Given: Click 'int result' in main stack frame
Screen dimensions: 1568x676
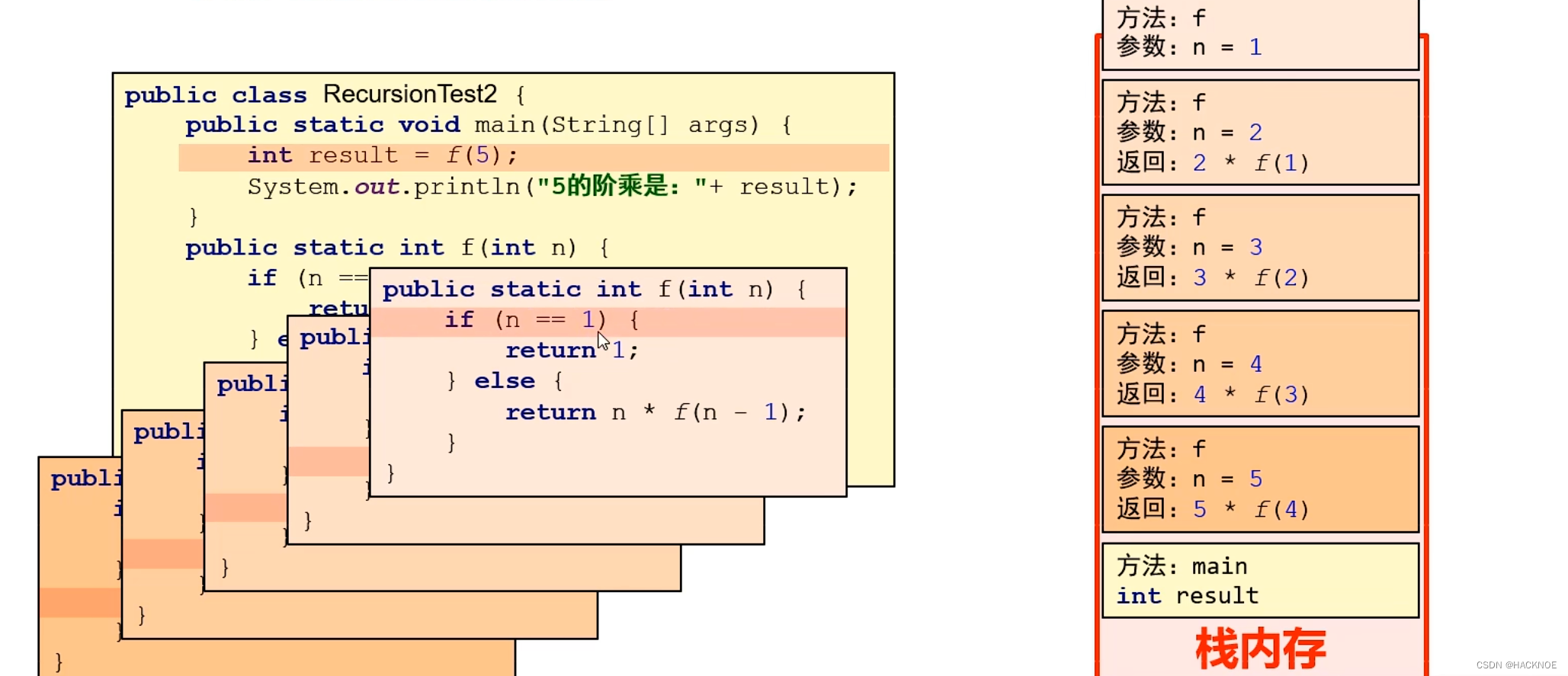Looking at the screenshot, I should point(1188,595).
